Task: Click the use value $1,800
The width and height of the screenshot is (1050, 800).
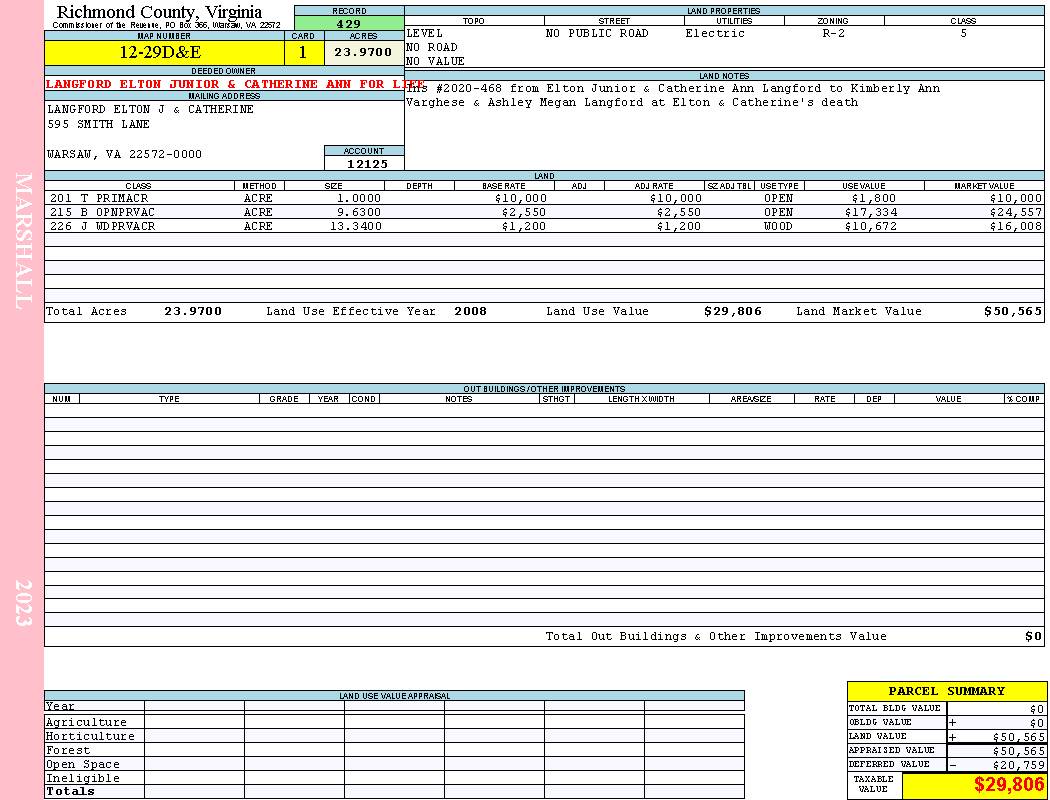Action: [x=874, y=198]
